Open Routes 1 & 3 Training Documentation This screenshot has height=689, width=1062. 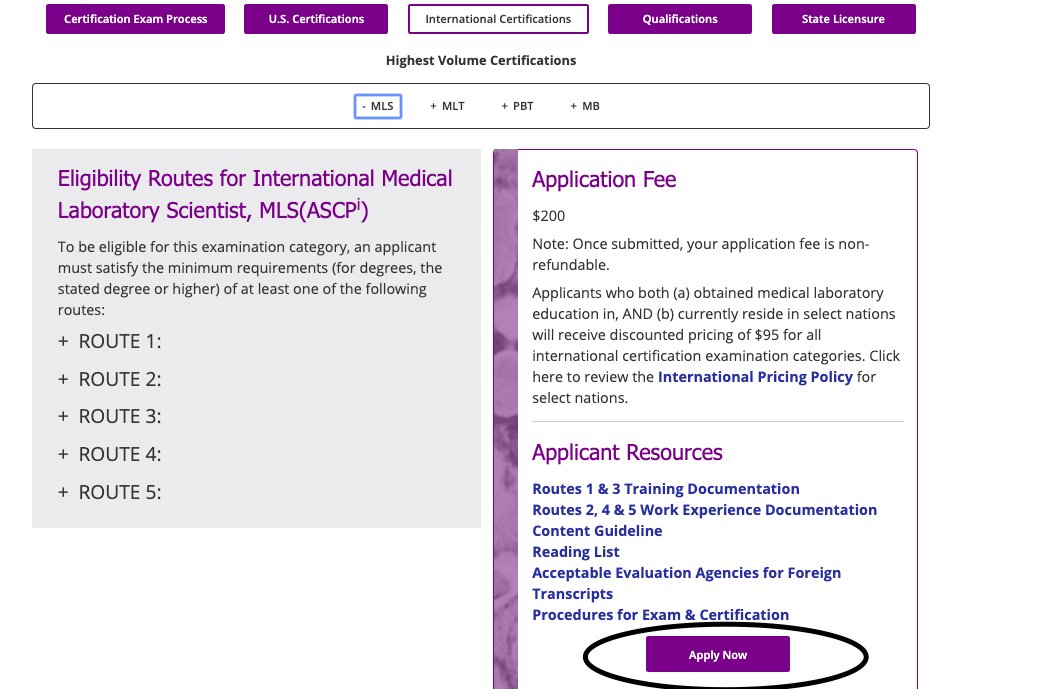click(x=666, y=489)
